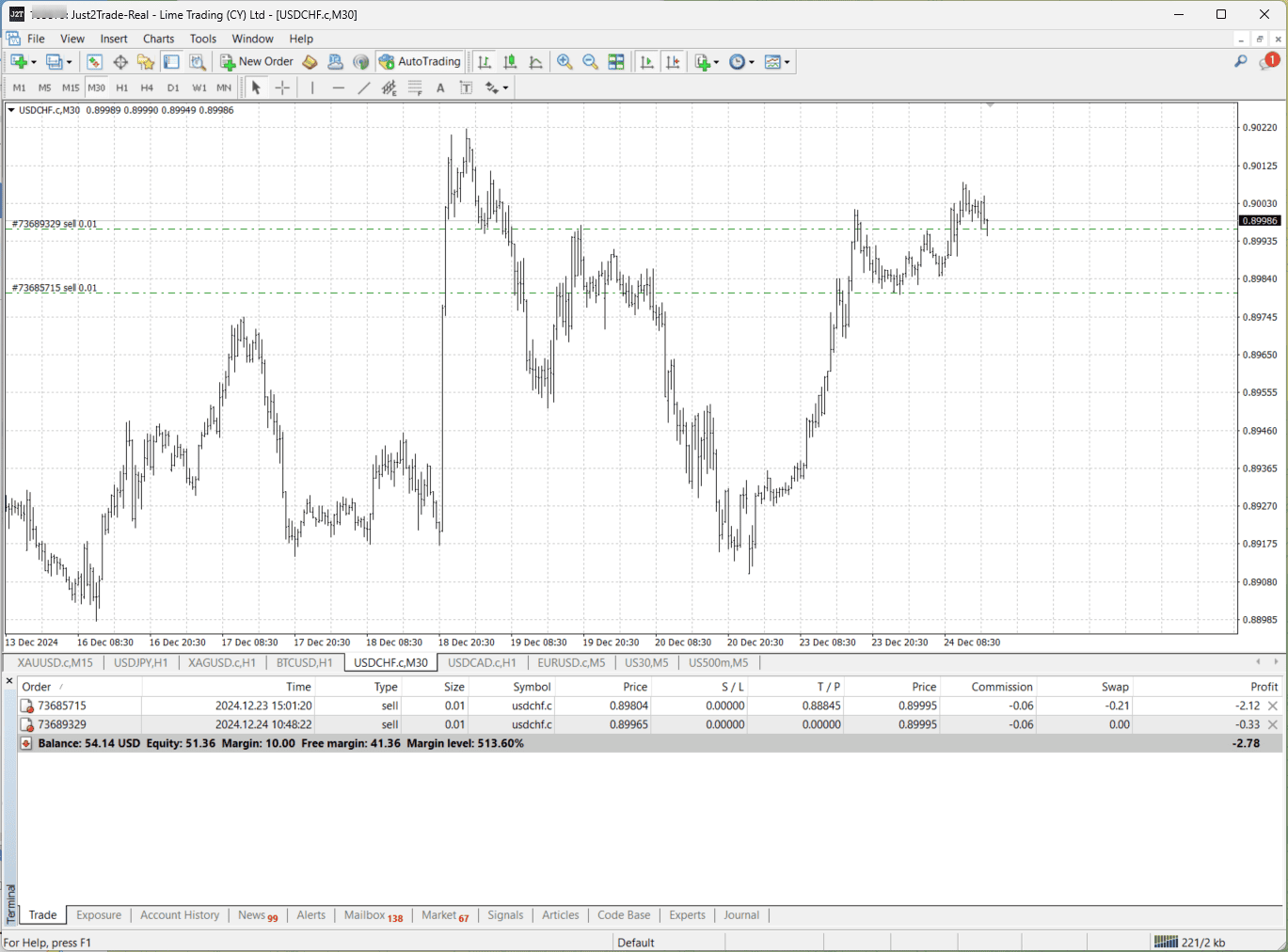Select the Vertical Line drawing tool
1288x952 pixels.
(312, 87)
